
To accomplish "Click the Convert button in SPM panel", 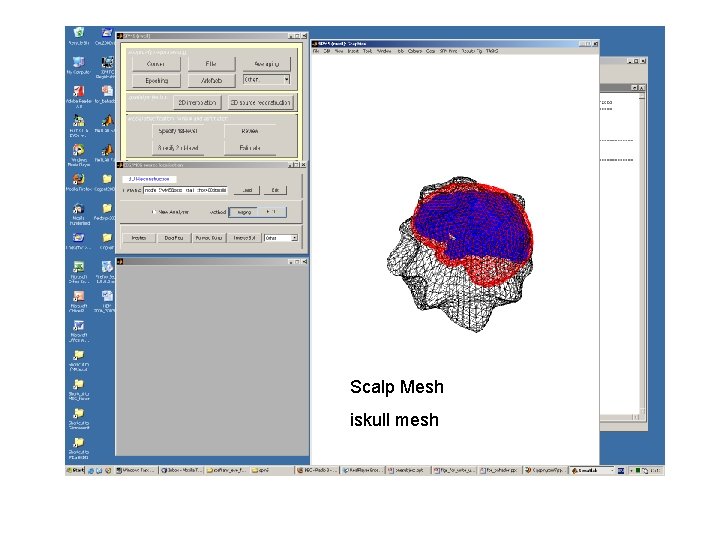I will [x=156, y=64].
